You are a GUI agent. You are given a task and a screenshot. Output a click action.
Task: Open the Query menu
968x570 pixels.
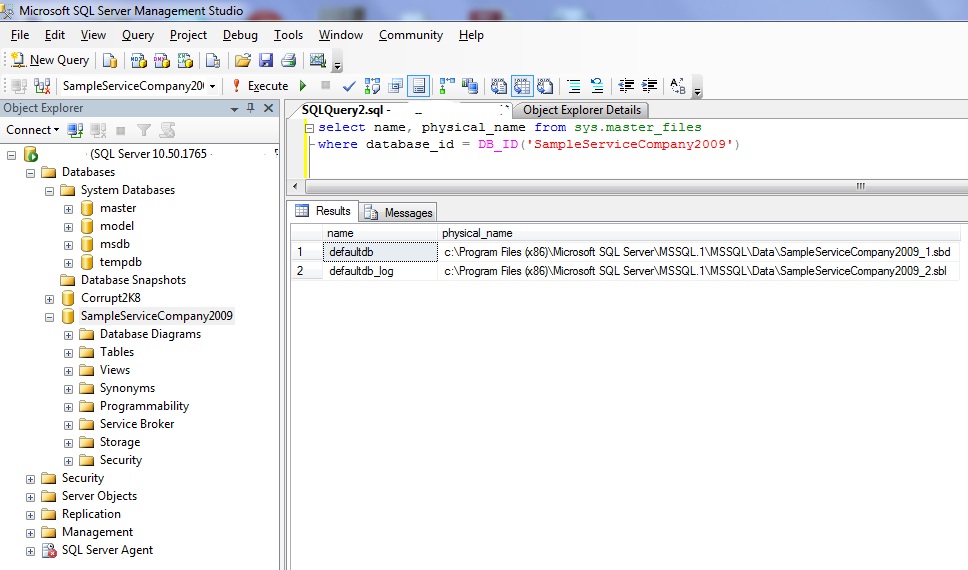[138, 35]
